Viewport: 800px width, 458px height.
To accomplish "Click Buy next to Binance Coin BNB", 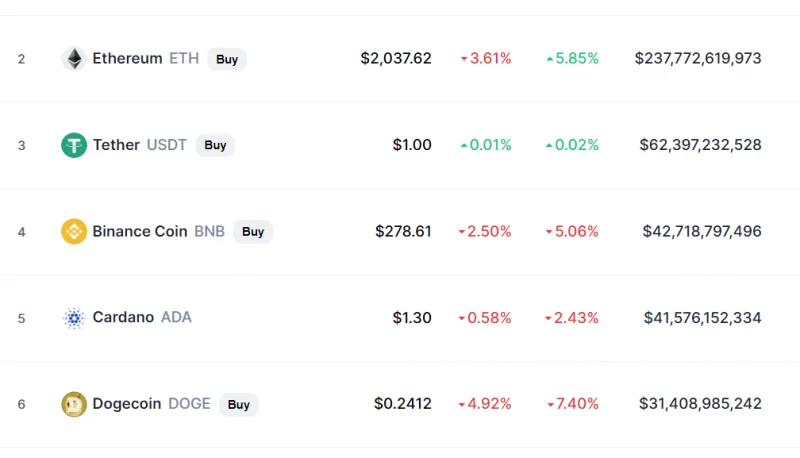I will (x=253, y=232).
